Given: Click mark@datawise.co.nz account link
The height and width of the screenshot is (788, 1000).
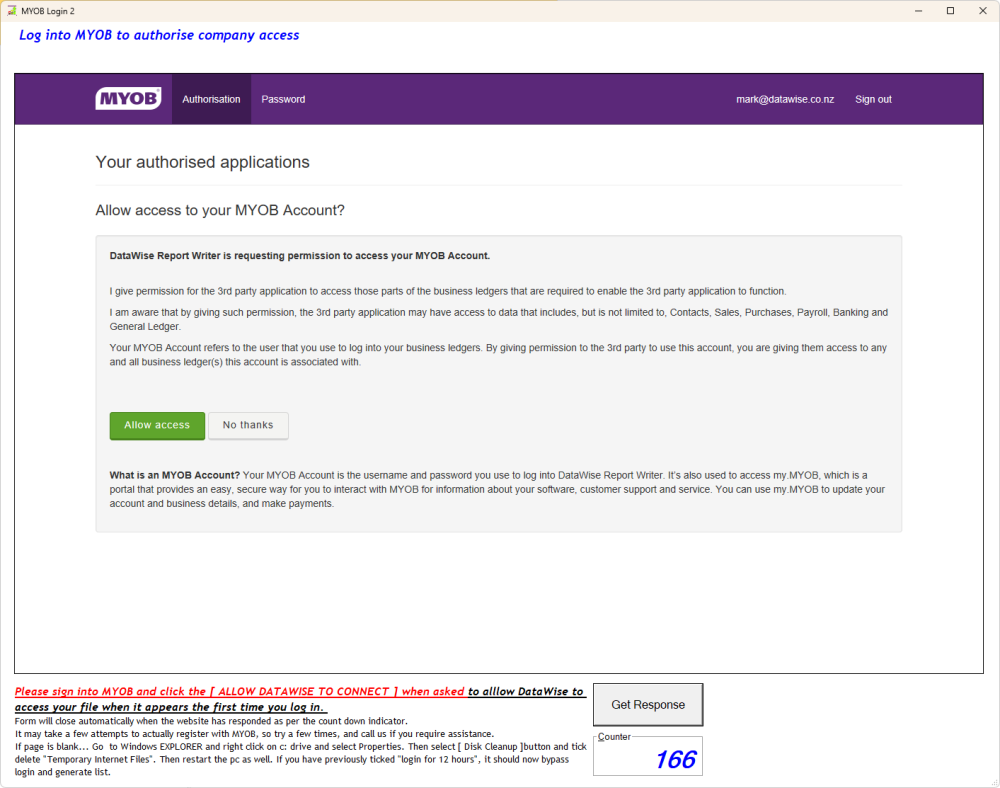Looking at the screenshot, I should (785, 99).
